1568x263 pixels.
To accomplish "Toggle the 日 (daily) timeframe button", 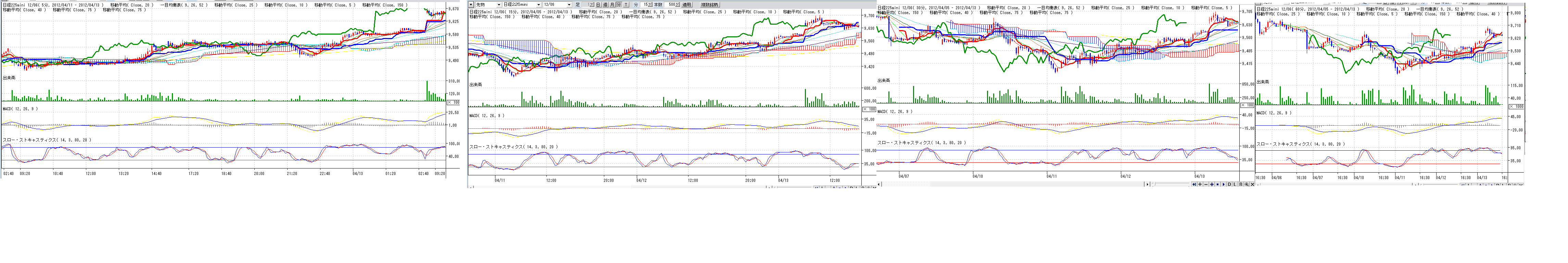I will coord(598,5).
